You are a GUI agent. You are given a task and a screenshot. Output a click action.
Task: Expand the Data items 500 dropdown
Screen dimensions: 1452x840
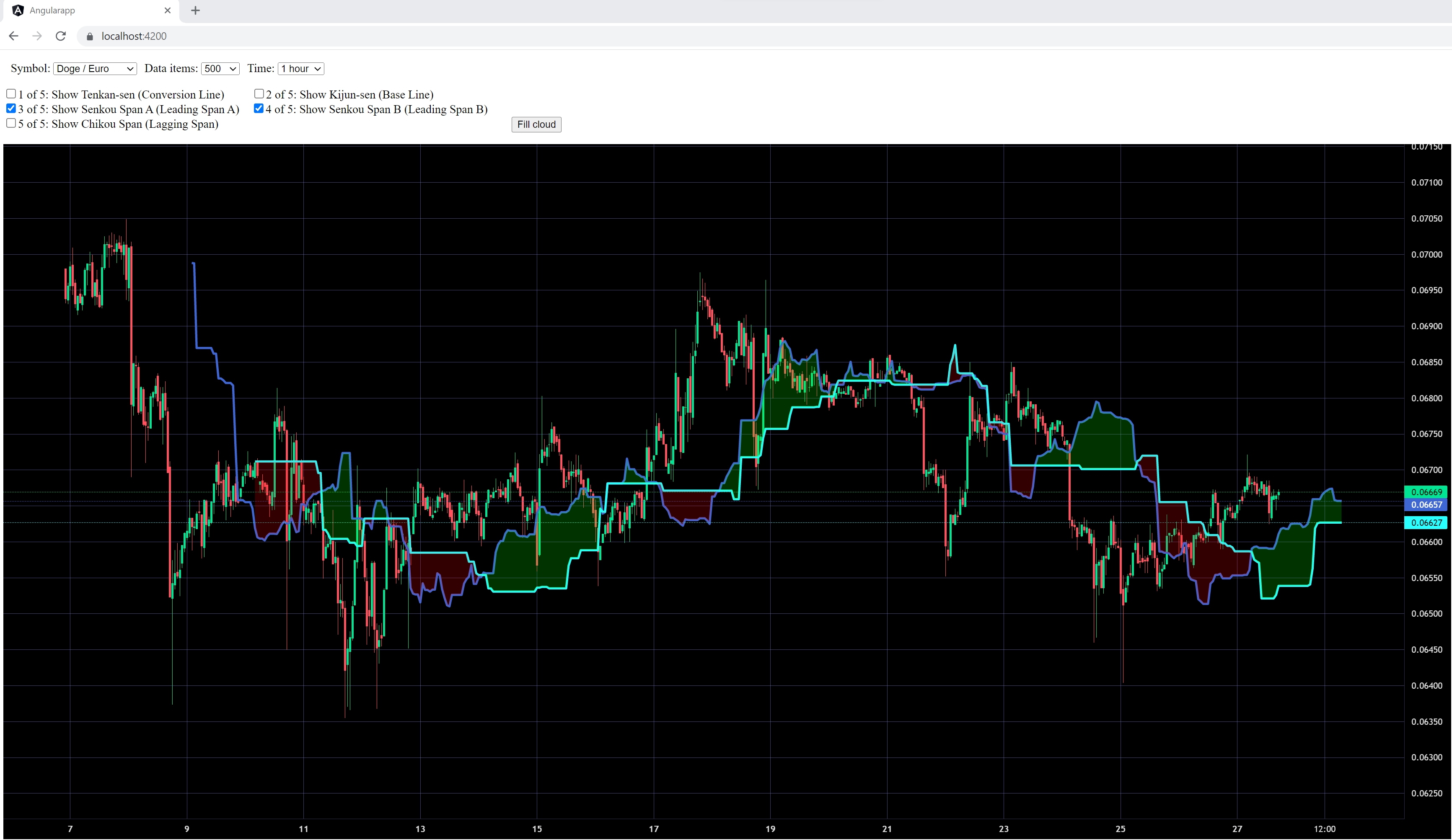220,69
